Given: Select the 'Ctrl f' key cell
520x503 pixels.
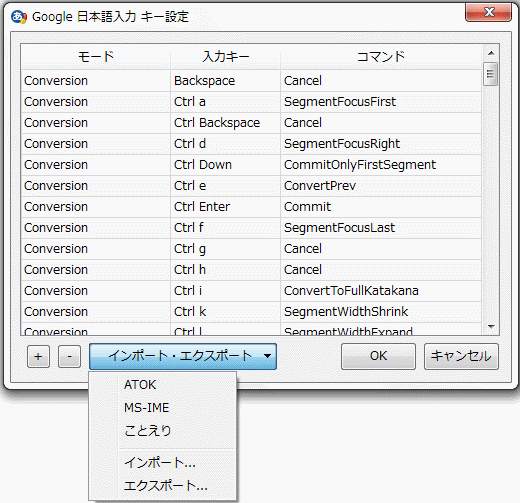Looking at the screenshot, I should (x=226, y=228).
